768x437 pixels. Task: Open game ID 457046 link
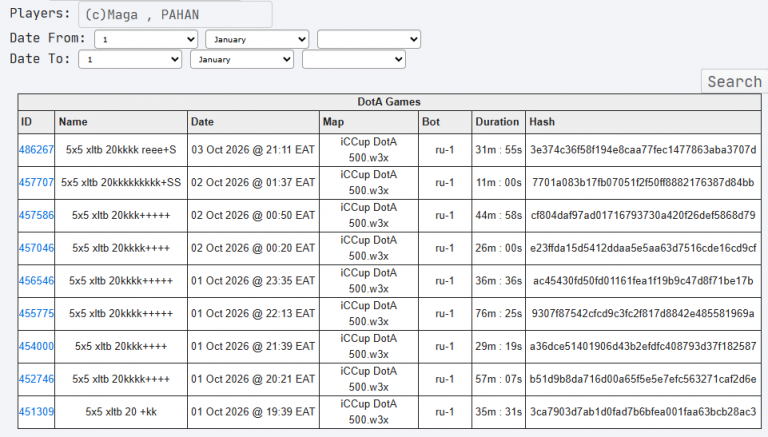[x=36, y=248]
